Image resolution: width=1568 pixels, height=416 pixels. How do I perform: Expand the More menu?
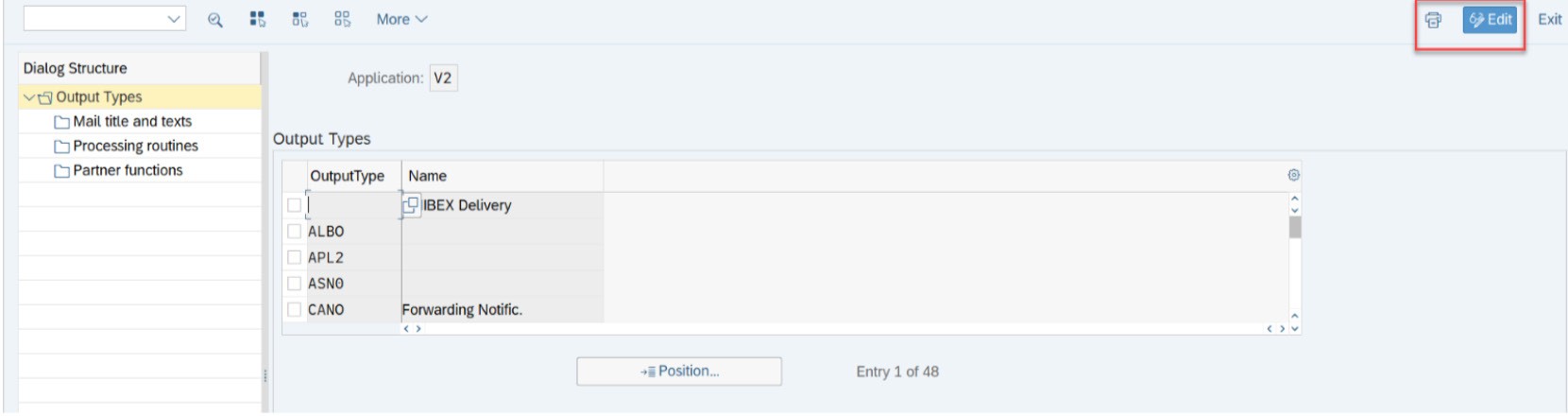tap(401, 19)
